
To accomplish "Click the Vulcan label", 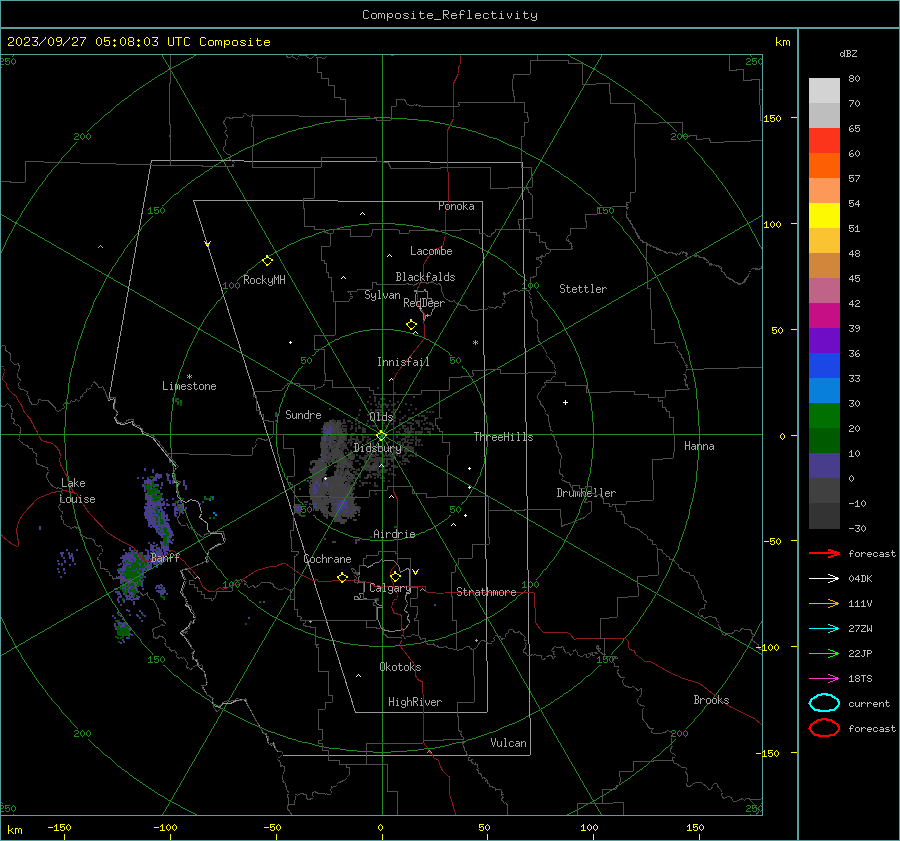I will tap(508, 743).
